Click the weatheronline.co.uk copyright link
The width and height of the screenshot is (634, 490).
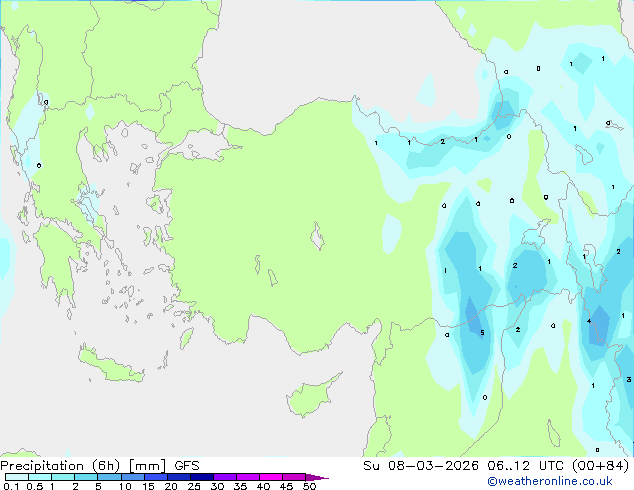tap(549, 481)
